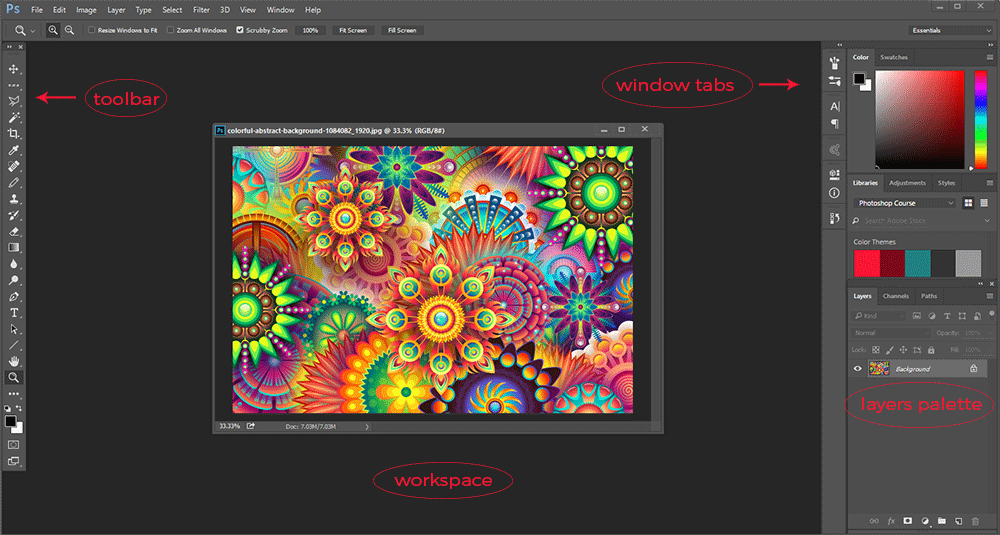Image resolution: width=1000 pixels, height=535 pixels.
Task: Select the Blur tool
Action: (13, 264)
